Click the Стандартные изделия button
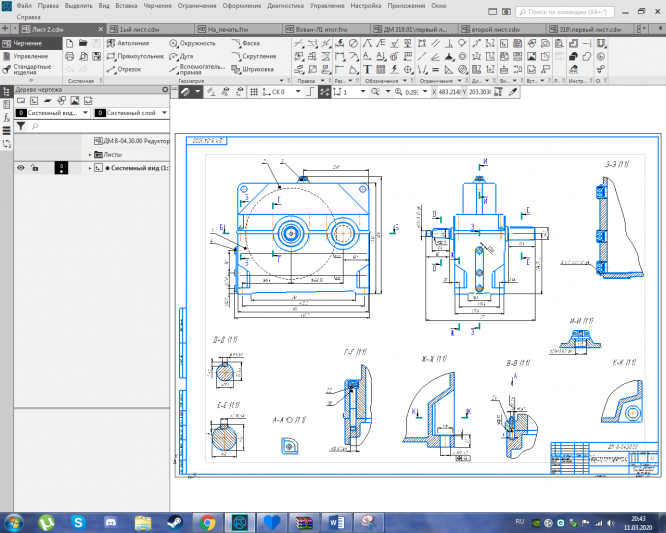This screenshot has width=666, height=533. tap(30, 71)
